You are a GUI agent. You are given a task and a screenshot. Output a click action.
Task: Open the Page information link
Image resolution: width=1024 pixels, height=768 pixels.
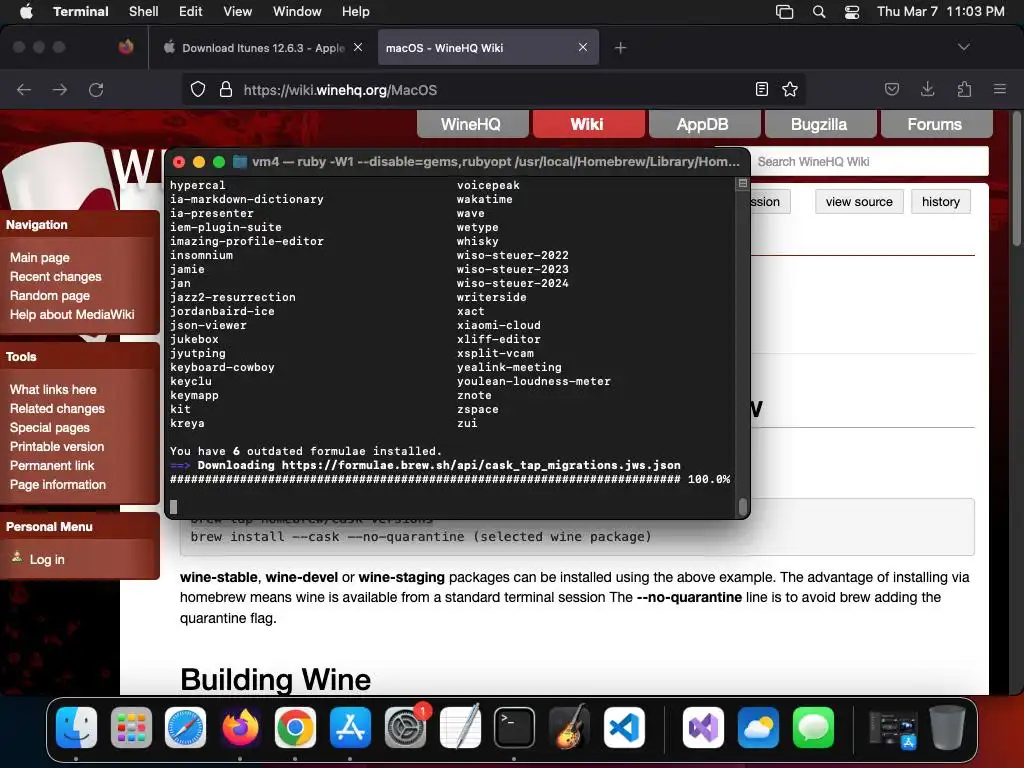pos(57,484)
